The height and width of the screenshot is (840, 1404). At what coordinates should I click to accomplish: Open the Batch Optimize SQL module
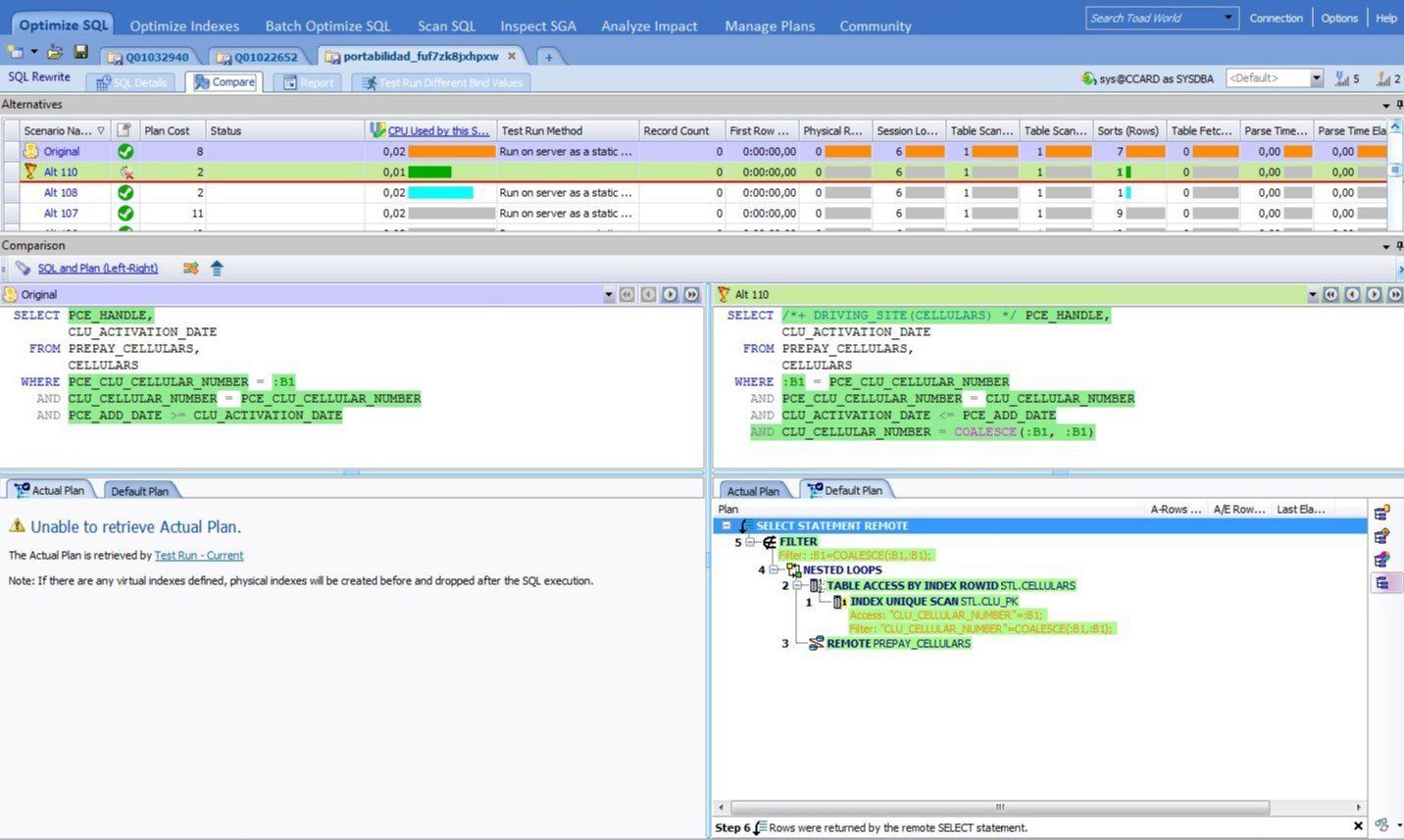[327, 25]
